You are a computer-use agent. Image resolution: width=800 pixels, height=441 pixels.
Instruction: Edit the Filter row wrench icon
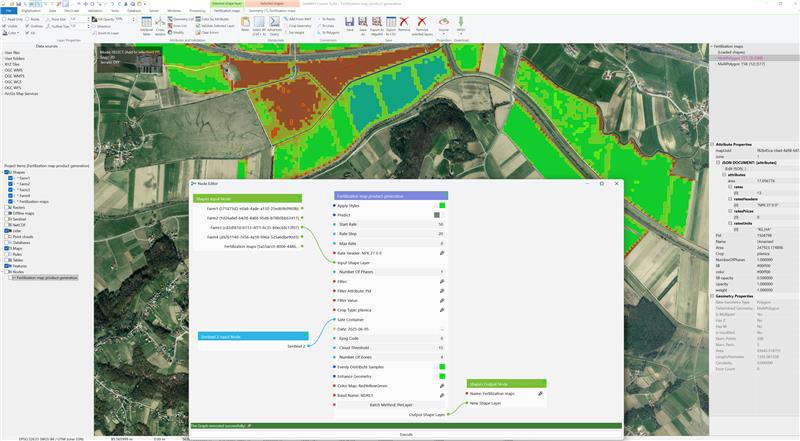coord(442,281)
